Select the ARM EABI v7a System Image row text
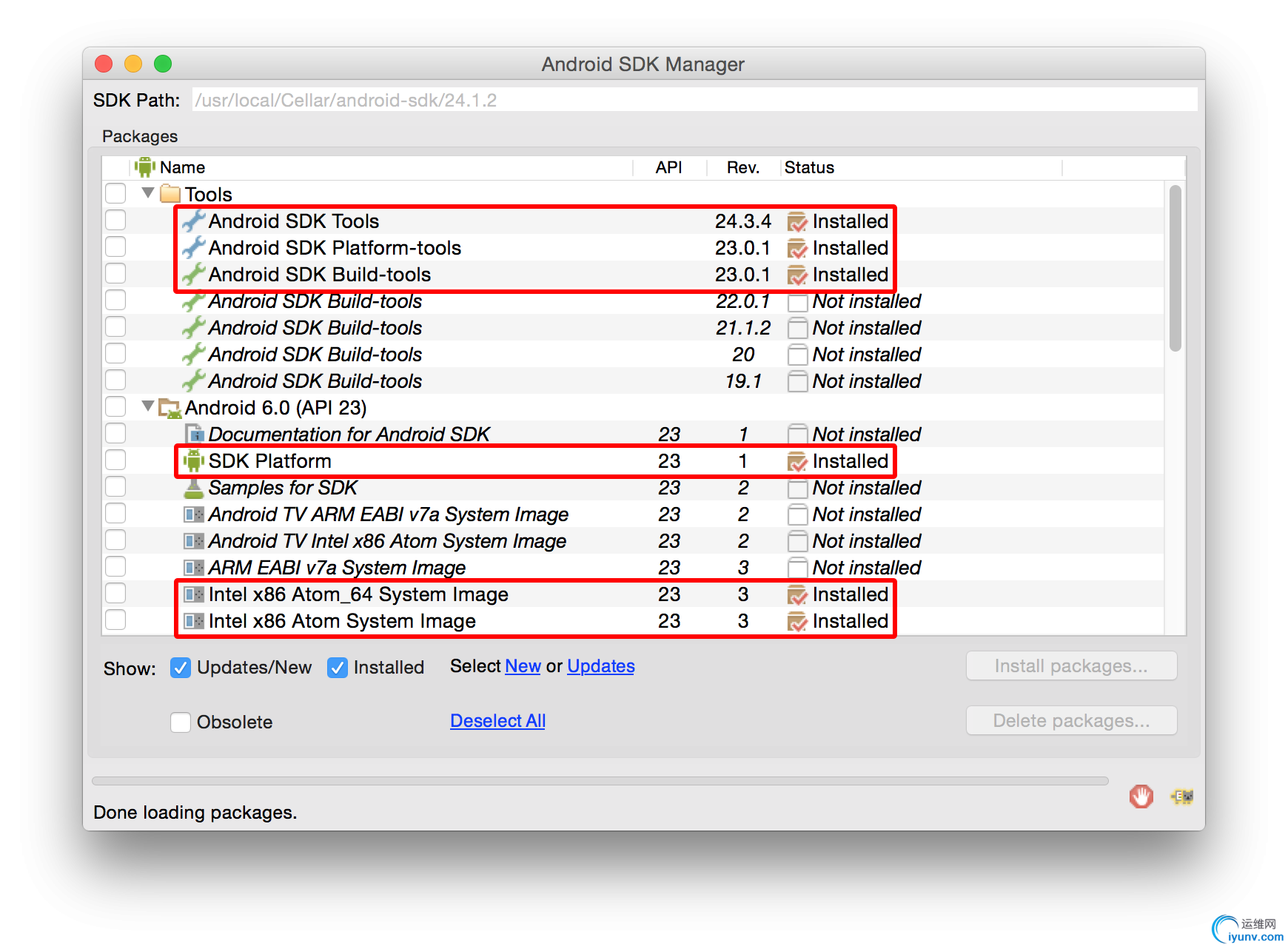1288x949 pixels. [x=337, y=568]
